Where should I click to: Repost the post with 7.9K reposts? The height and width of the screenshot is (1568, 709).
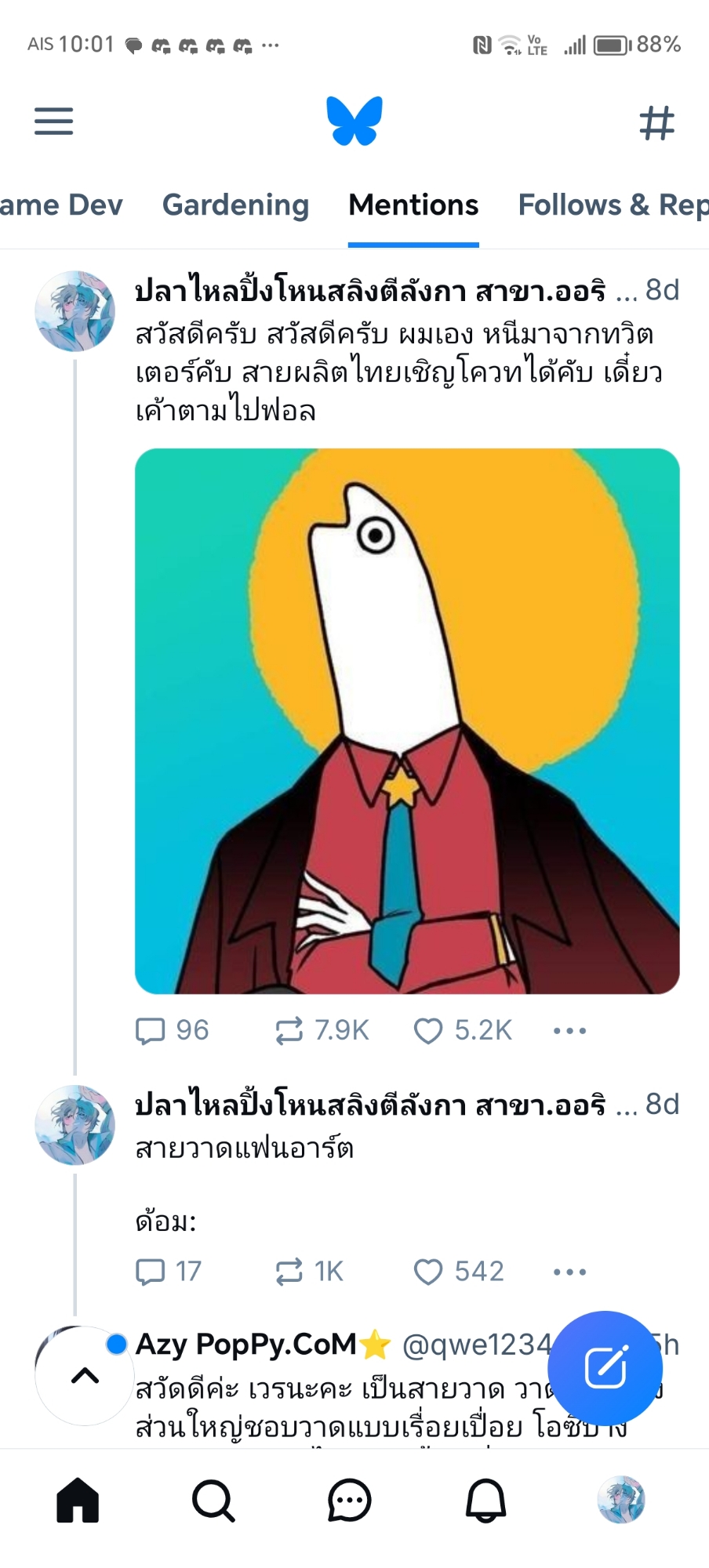pos(289,1030)
